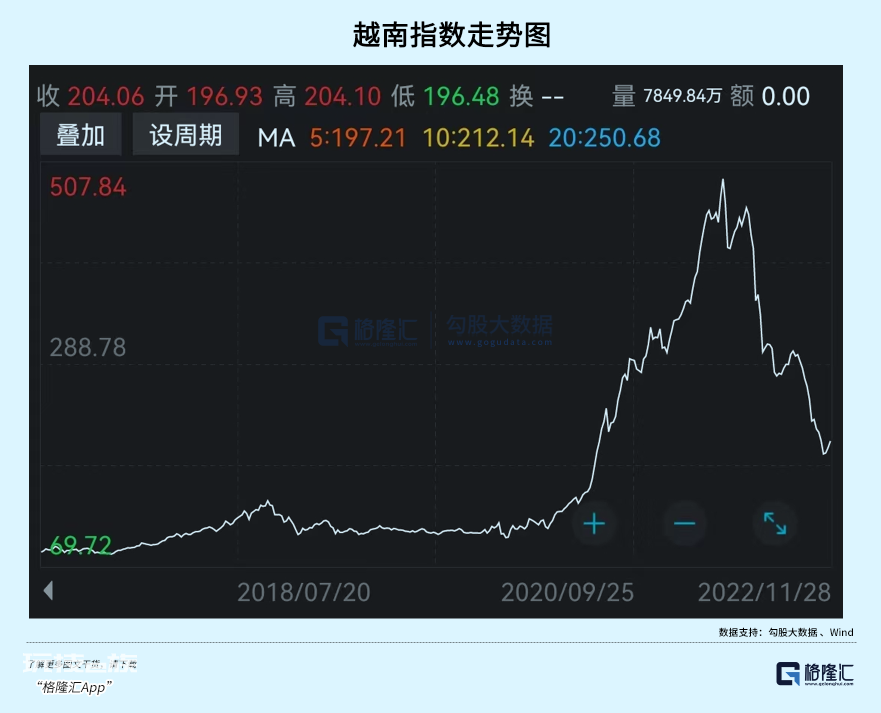Viewport: 881px width, 713px height.
Task: Click the “格隆汇App” text
Action: pos(74,687)
